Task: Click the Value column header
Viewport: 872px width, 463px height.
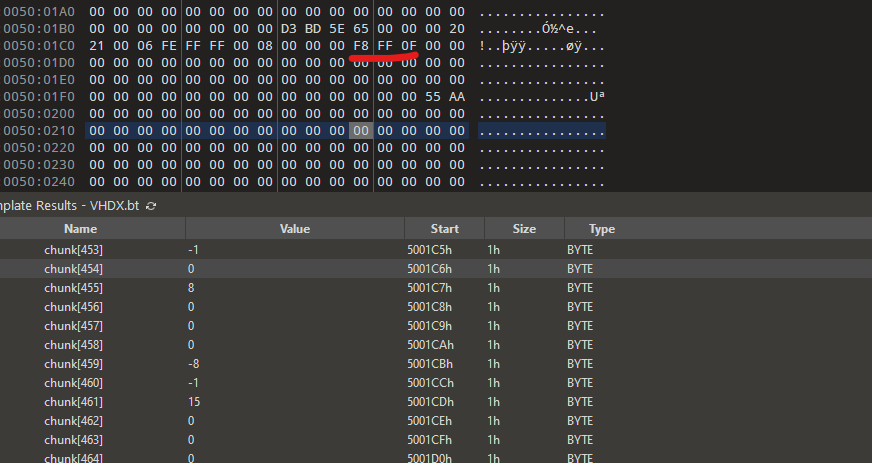Action: tap(295, 229)
